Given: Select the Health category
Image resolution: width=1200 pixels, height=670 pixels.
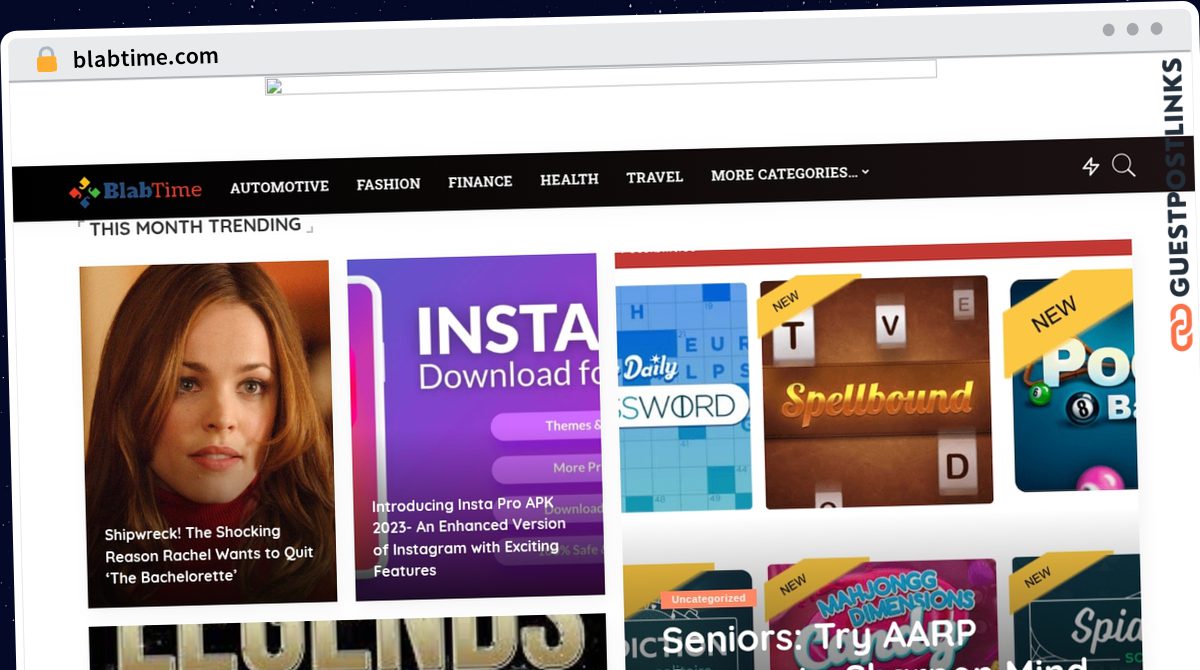Looking at the screenshot, I should coord(569,179).
